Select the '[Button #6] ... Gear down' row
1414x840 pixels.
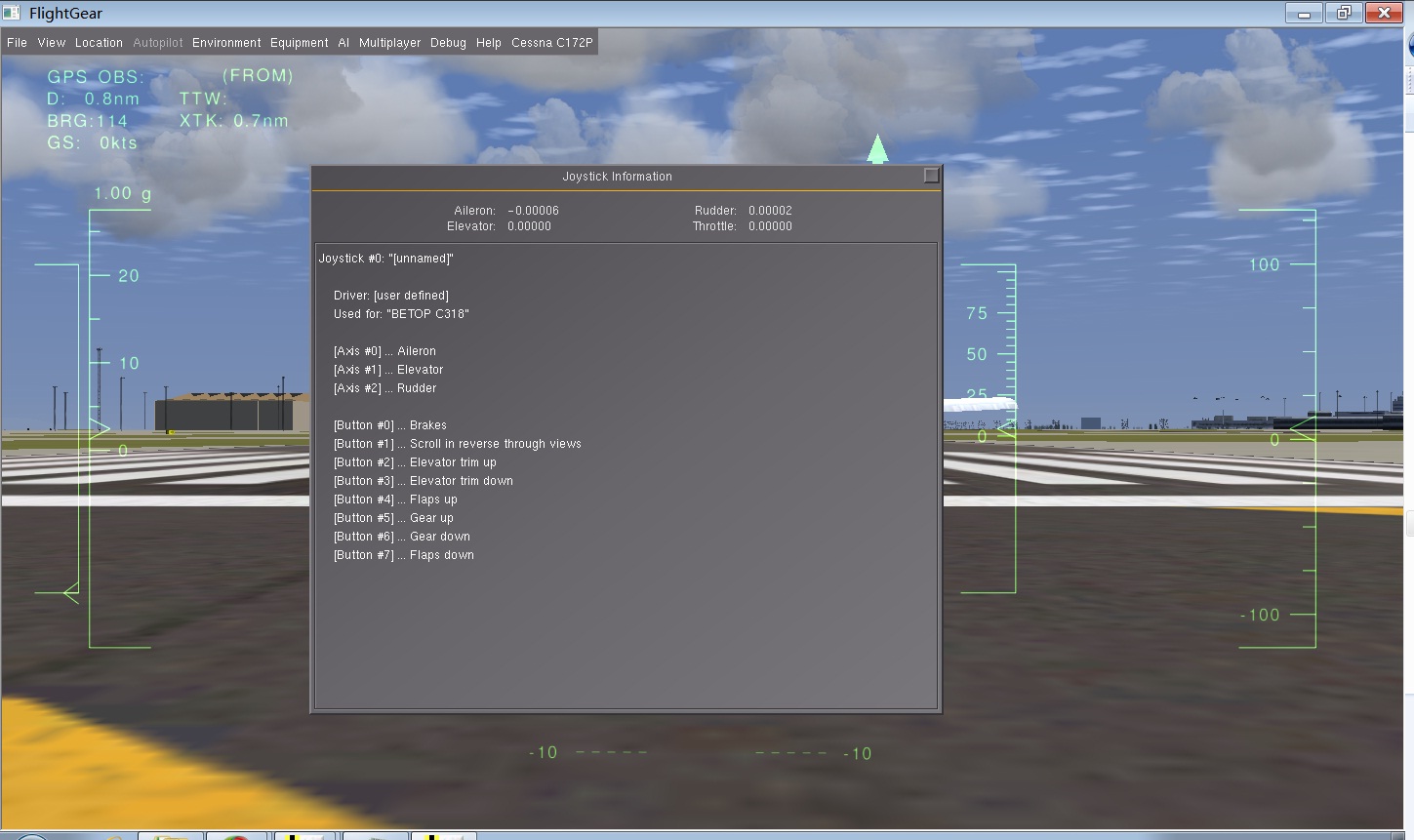click(x=402, y=537)
